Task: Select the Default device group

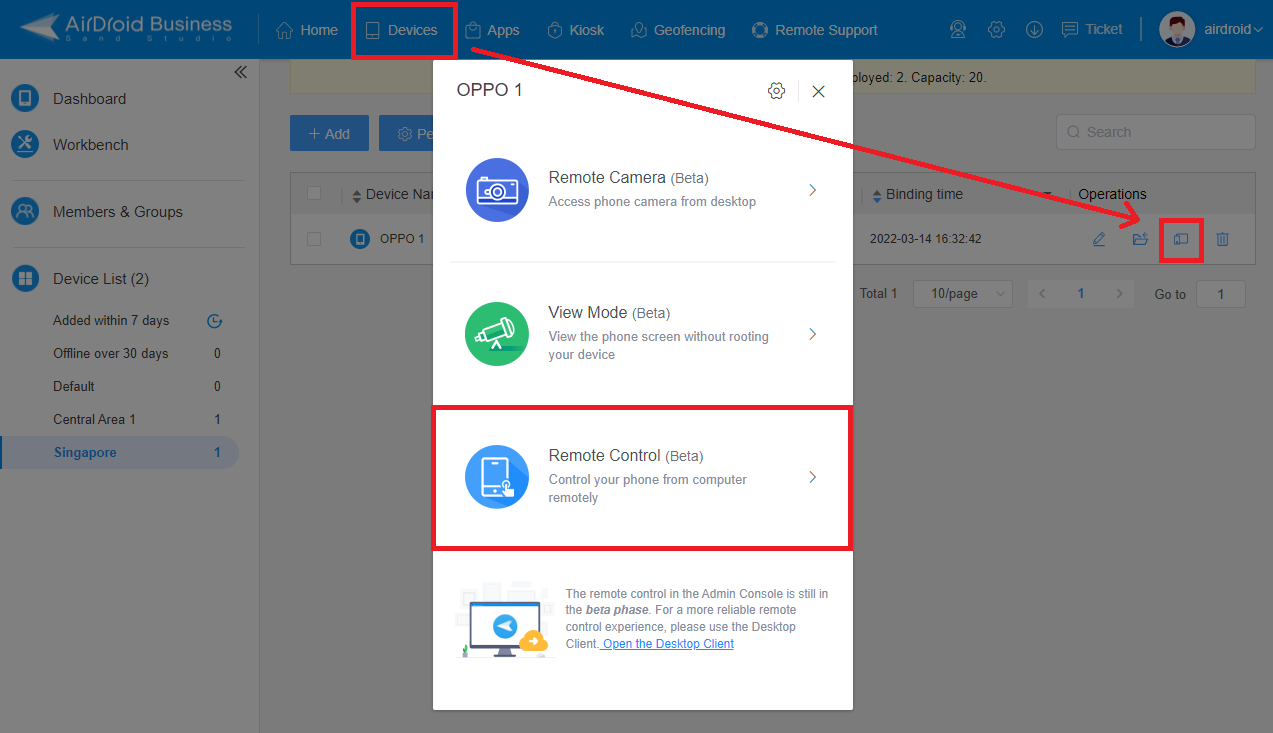Action: [74, 387]
